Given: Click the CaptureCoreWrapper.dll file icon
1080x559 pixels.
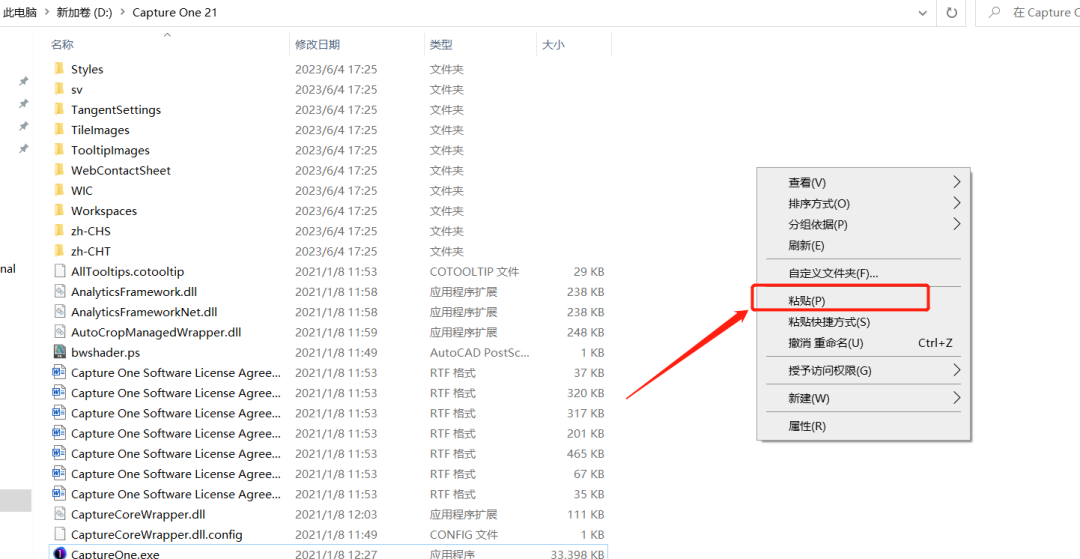Looking at the screenshot, I should click(59, 514).
